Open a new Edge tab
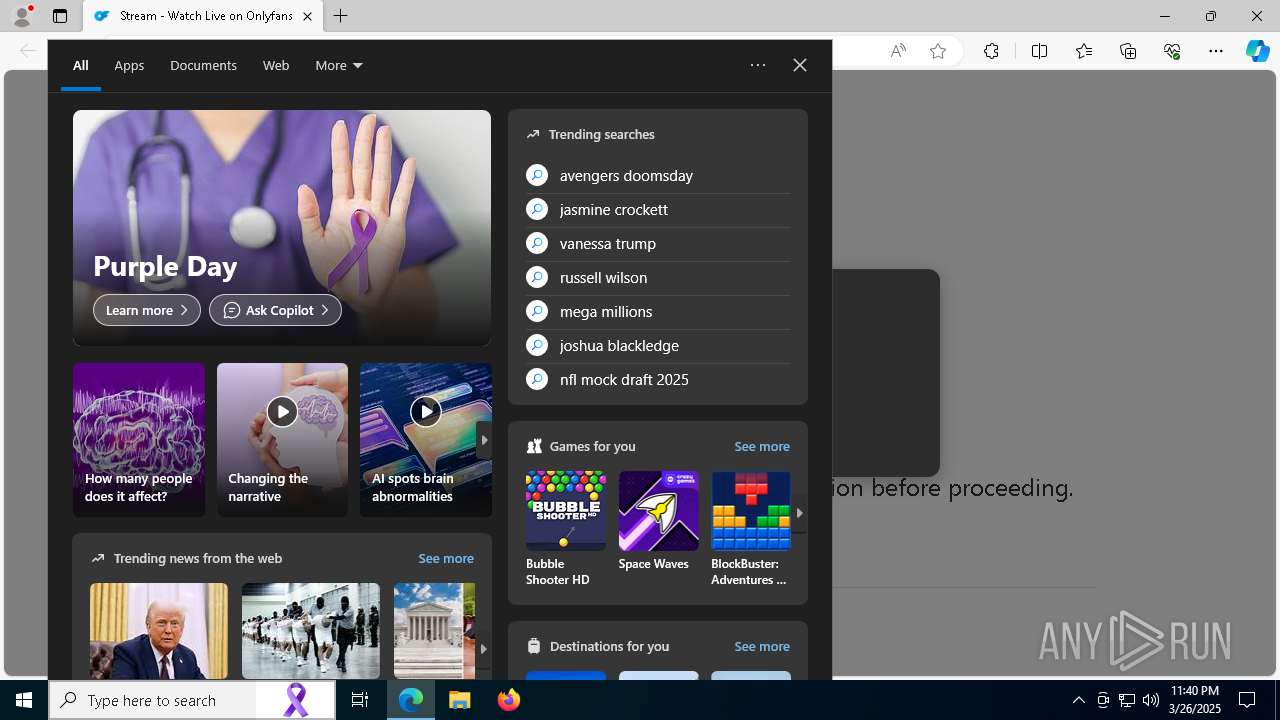Image resolution: width=1280 pixels, height=720 pixels. [341, 16]
